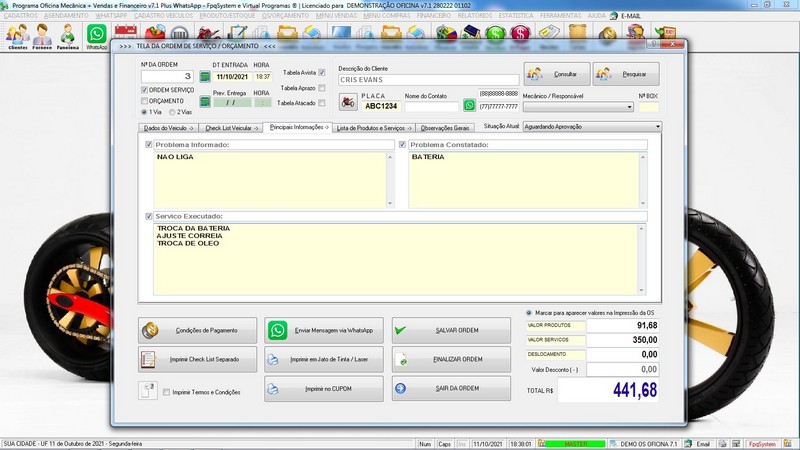Toggle the Problema Constatado checkbox
This screenshot has height=450, width=800.
[x=402, y=144]
